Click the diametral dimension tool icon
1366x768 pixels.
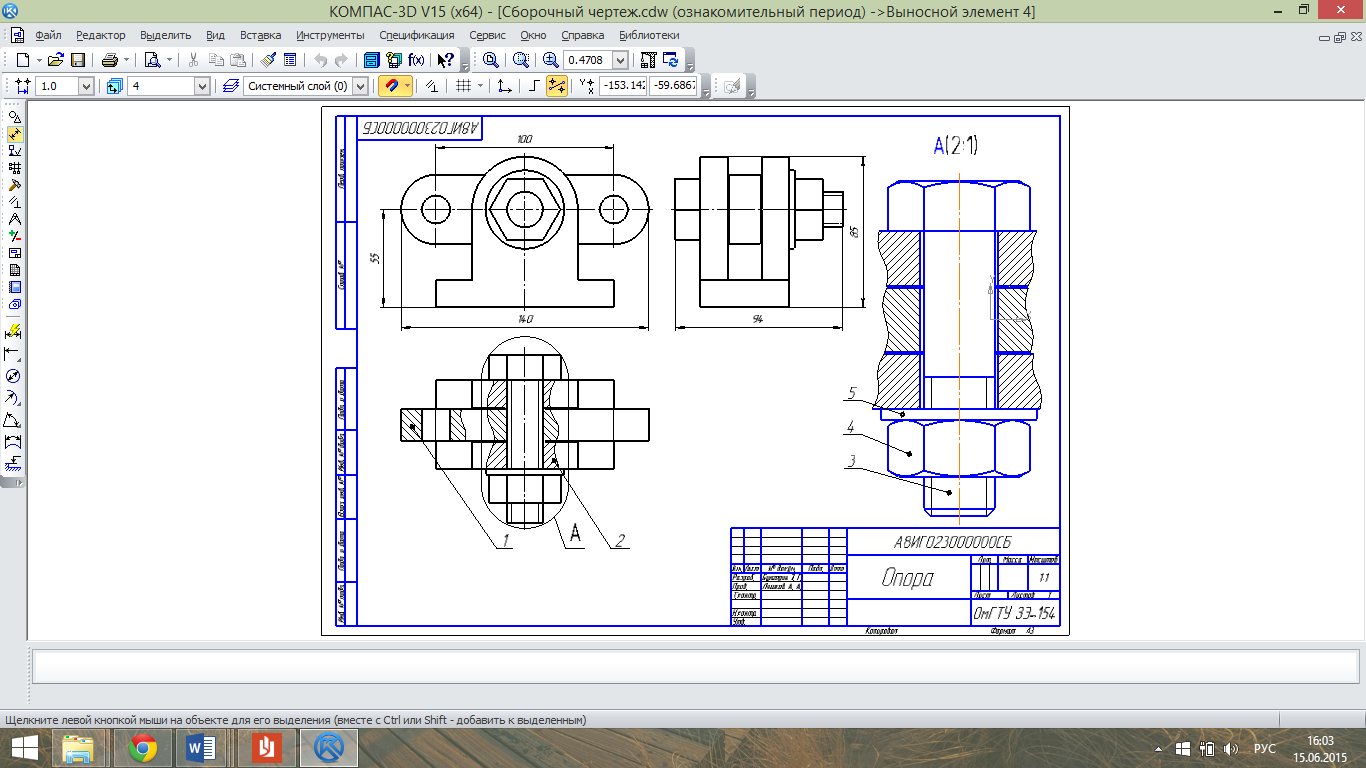13,377
